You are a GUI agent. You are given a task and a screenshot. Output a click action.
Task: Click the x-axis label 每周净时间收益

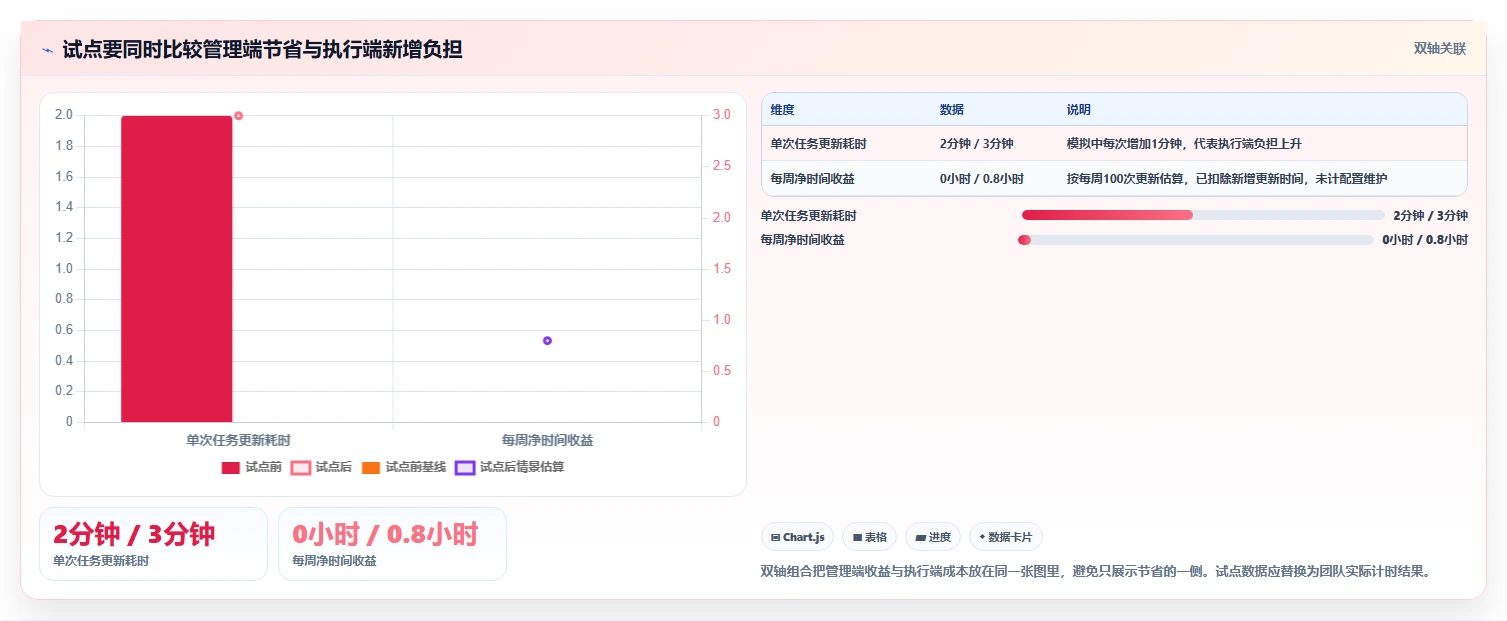click(548, 439)
